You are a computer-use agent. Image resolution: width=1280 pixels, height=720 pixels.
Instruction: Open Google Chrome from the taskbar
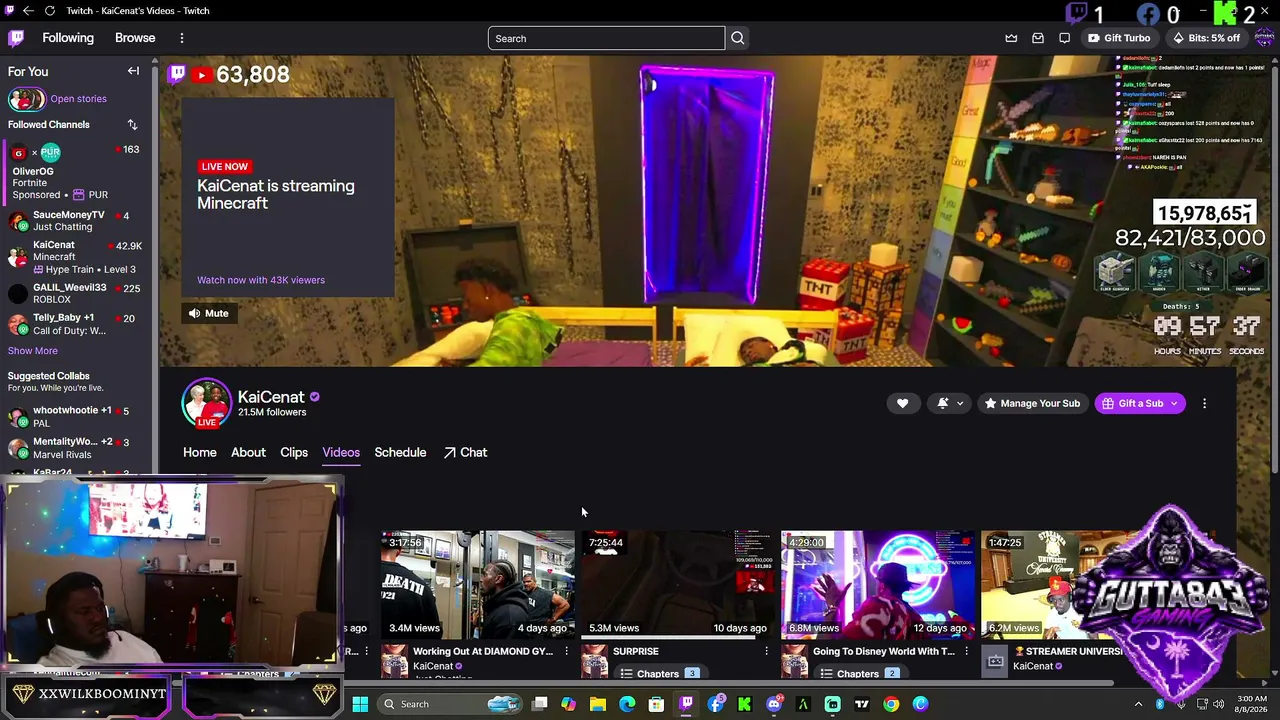pyautogui.click(x=891, y=704)
